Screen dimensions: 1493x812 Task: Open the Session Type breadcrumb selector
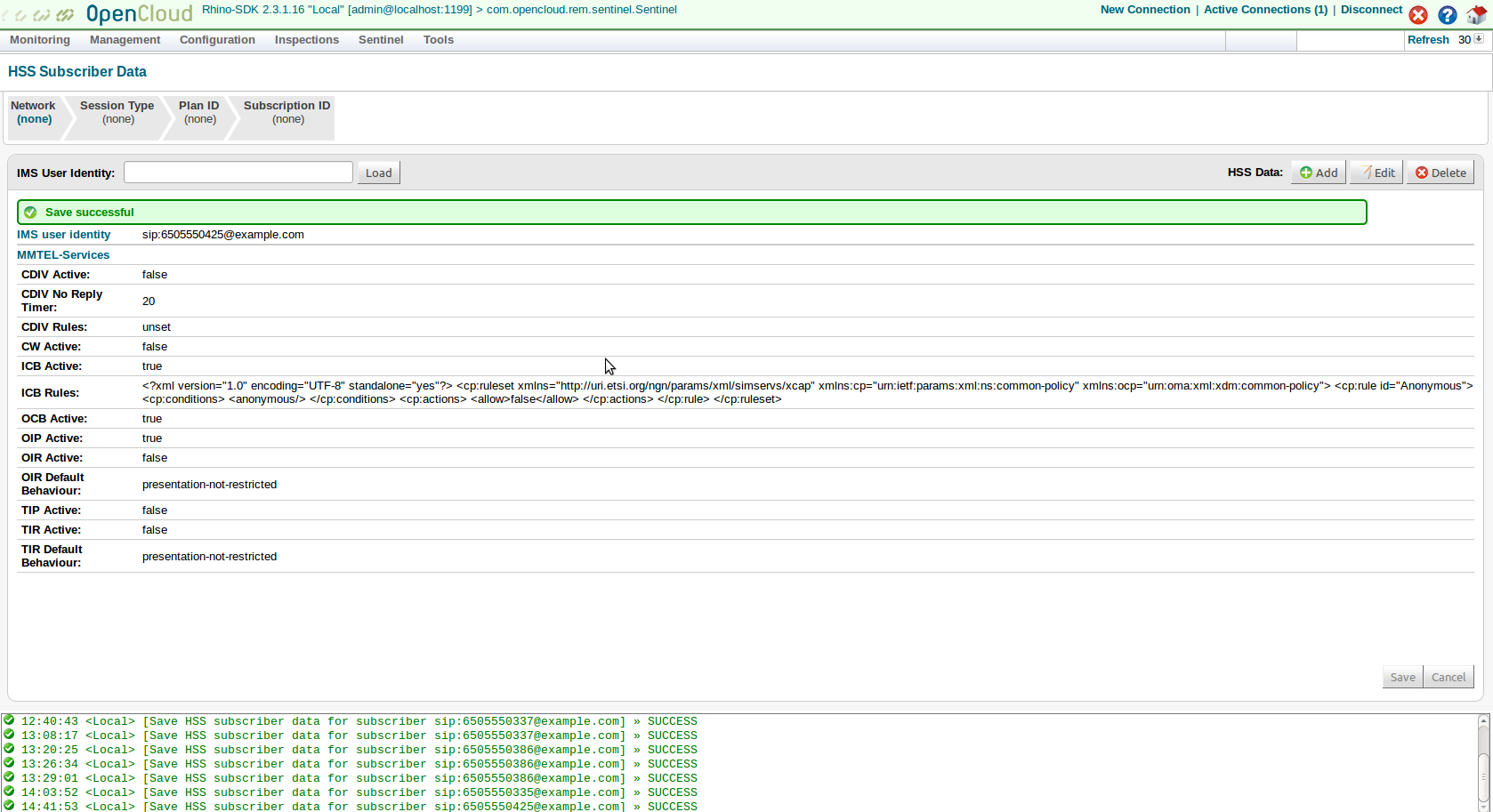(117, 112)
